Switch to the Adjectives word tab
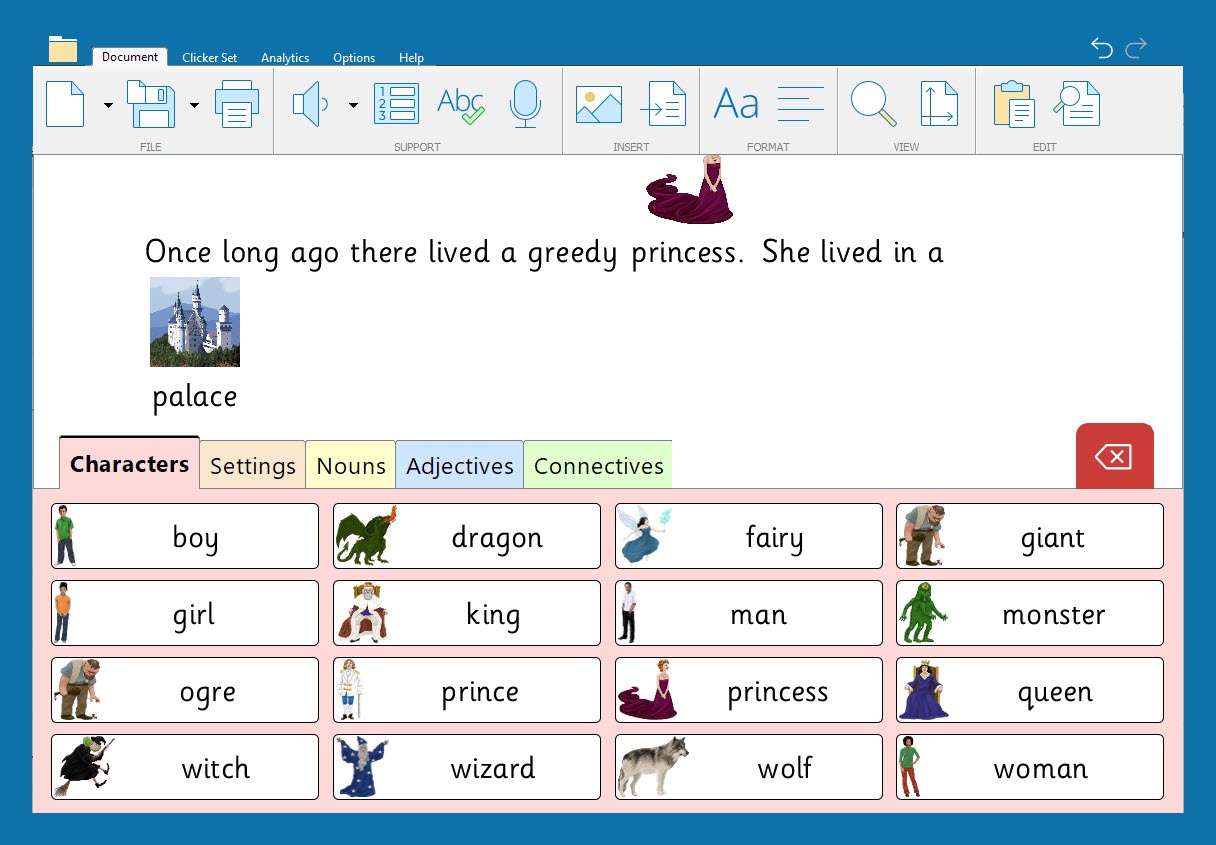The image size is (1216, 845). coord(459,466)
